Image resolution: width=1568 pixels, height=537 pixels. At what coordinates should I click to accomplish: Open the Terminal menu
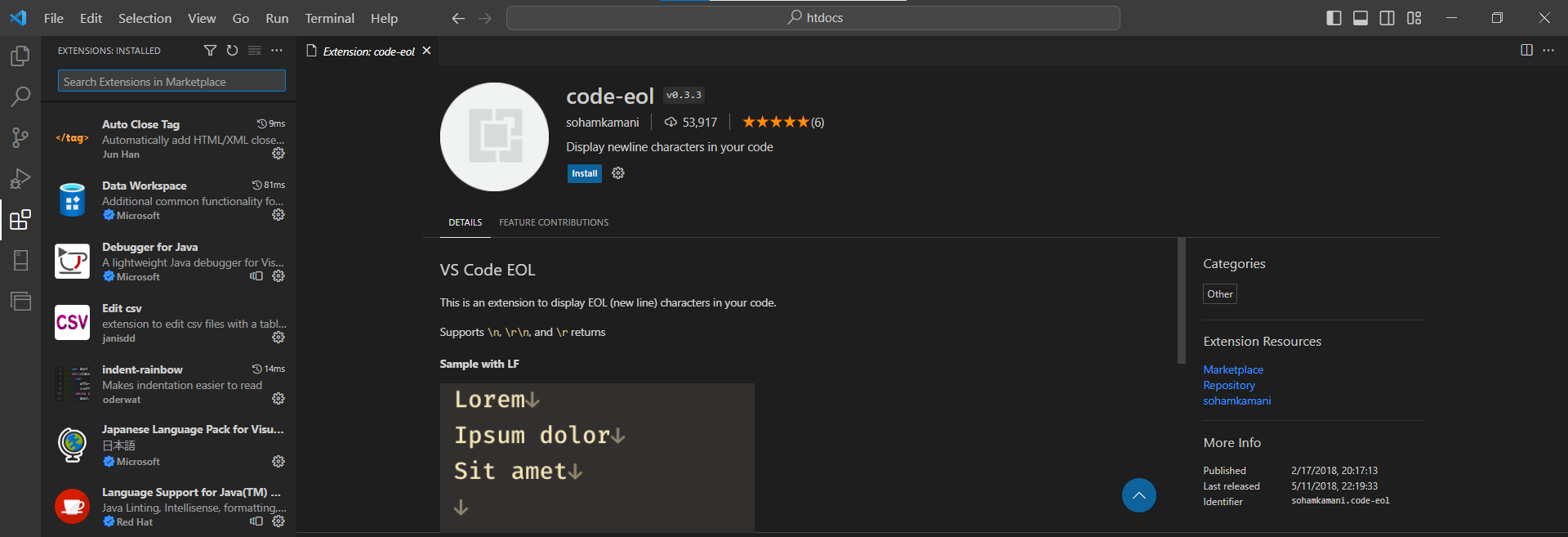pyautogui.click(x=329, y=18)
